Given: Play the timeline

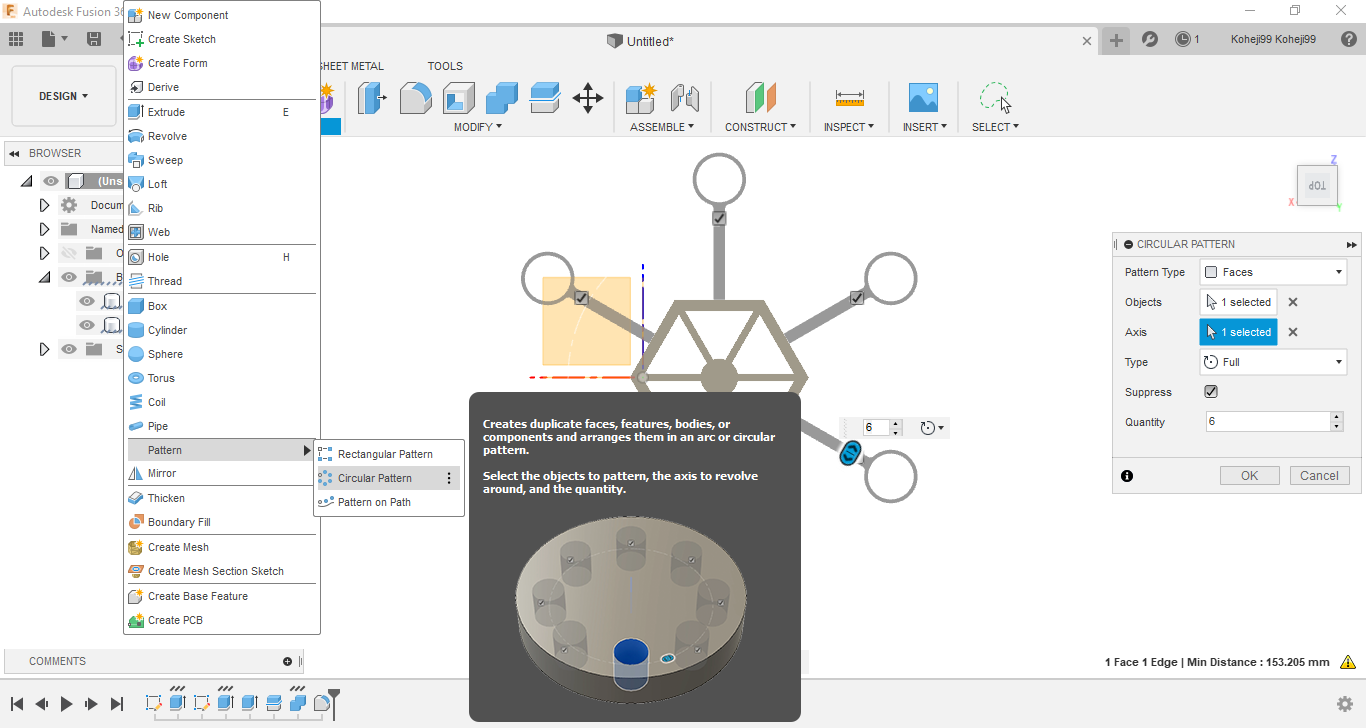Looking at the screenshot, I should coord(67,704).
